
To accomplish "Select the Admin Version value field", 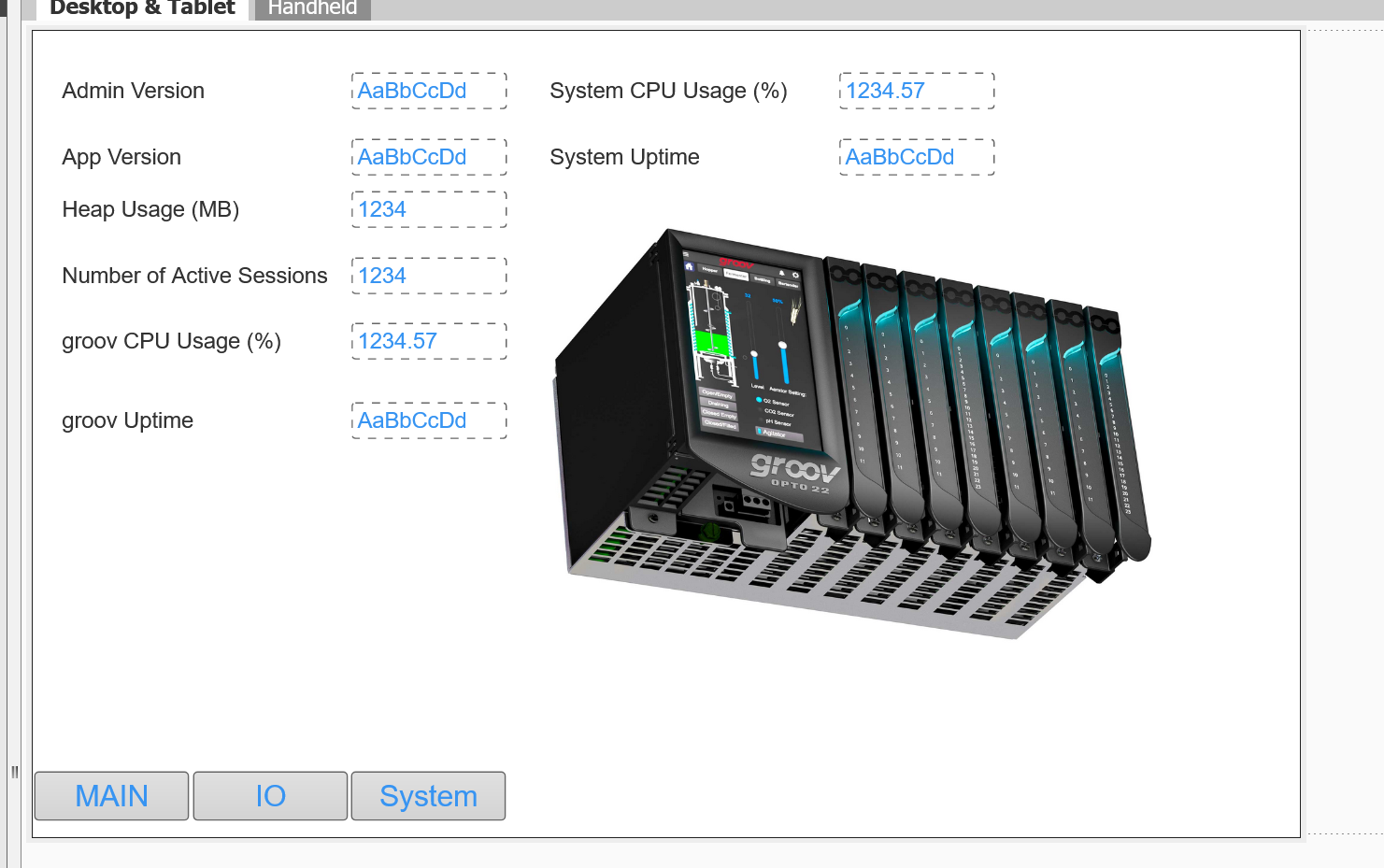I will 429,91.
